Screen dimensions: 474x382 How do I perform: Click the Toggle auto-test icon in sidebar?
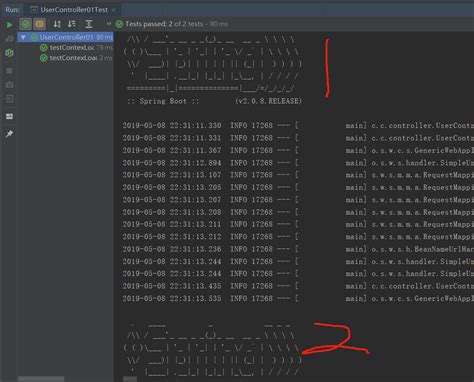pos(9,53)
